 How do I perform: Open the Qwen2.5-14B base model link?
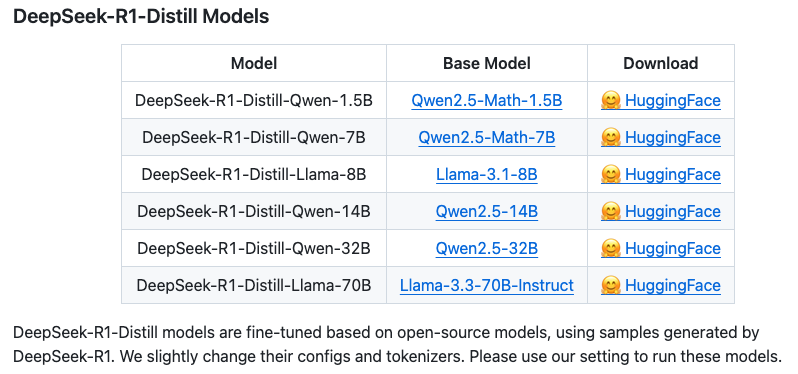click(487, 211)
